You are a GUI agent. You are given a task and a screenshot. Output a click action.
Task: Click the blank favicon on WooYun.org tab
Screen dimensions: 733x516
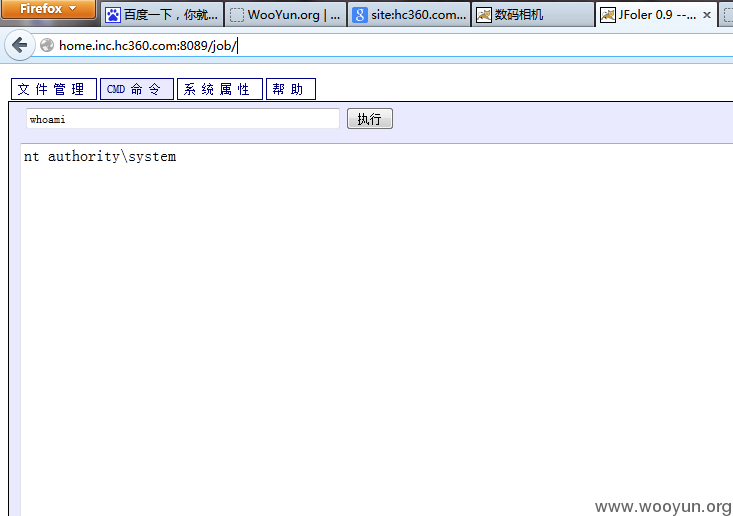[237, 15]
